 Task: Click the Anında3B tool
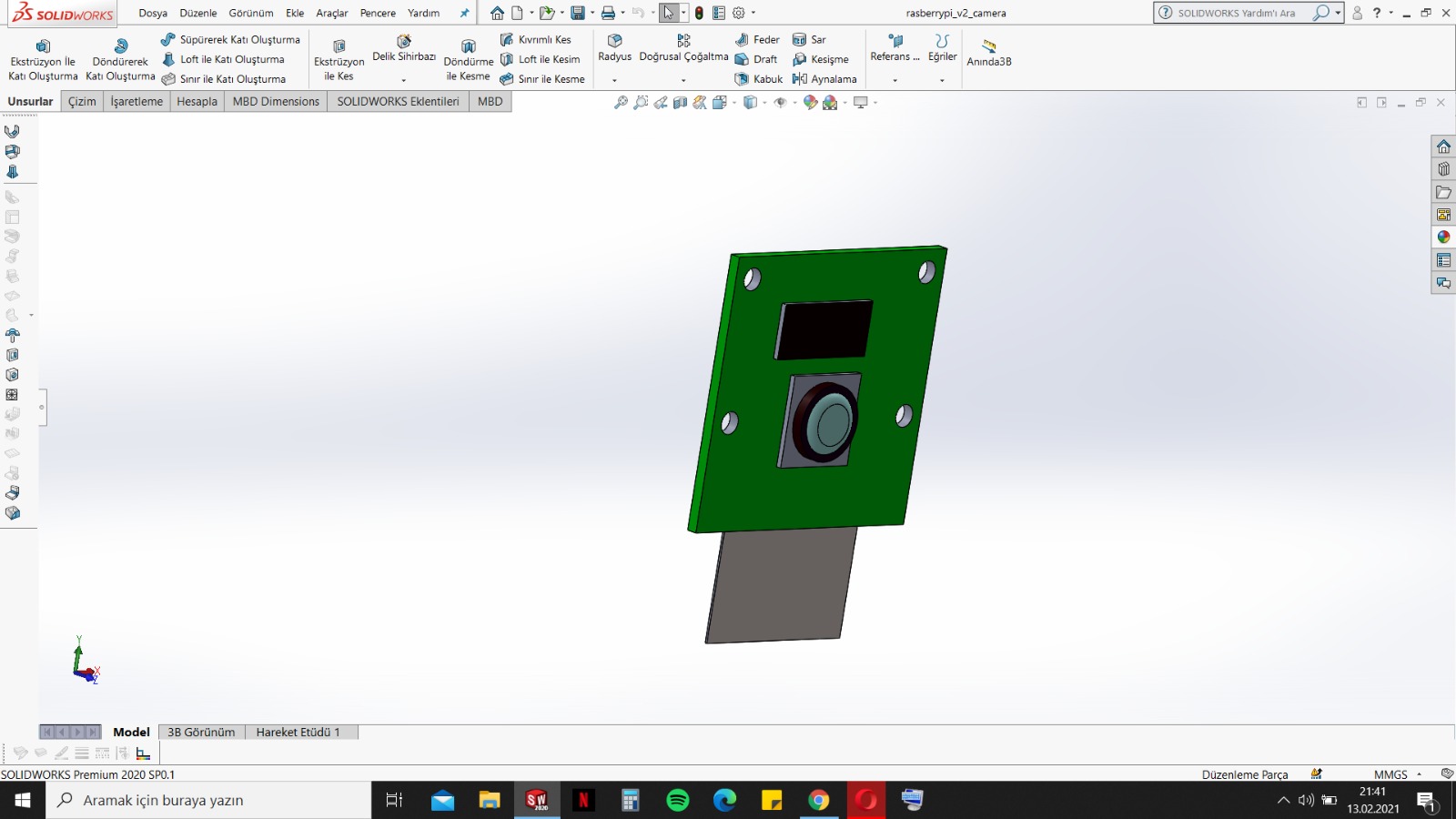[989, 53]
